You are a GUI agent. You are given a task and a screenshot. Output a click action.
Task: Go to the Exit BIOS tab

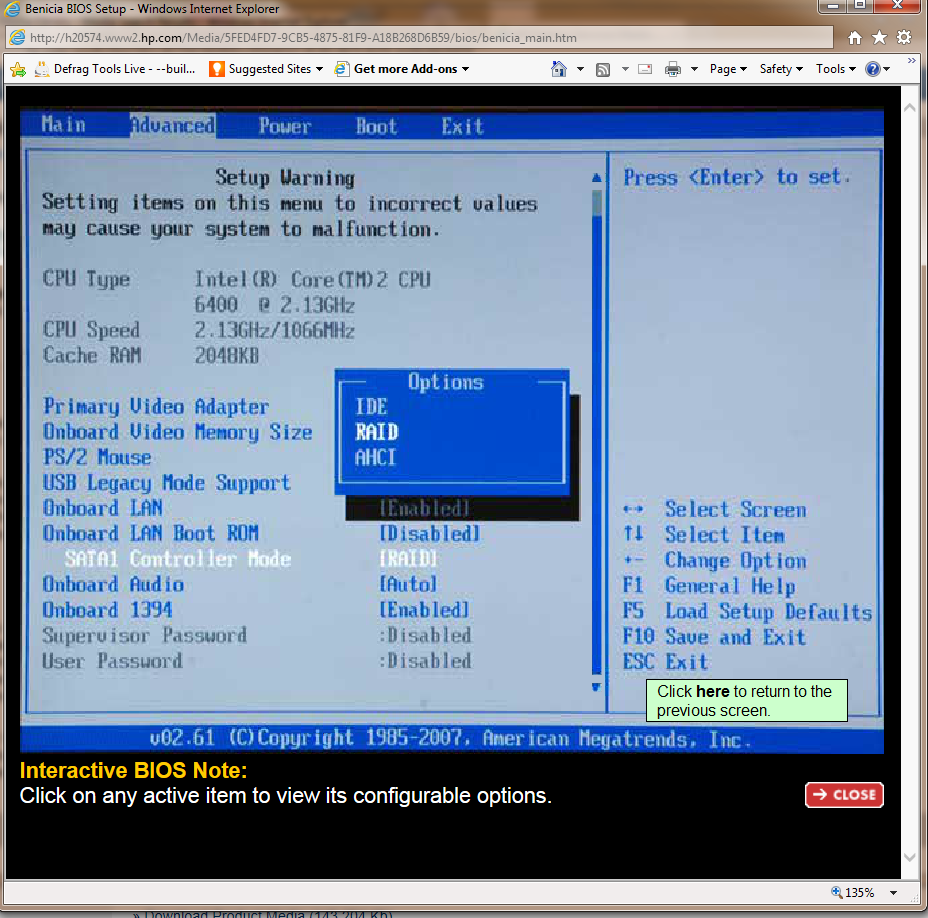pyautogui.click(x=462, y=126)
